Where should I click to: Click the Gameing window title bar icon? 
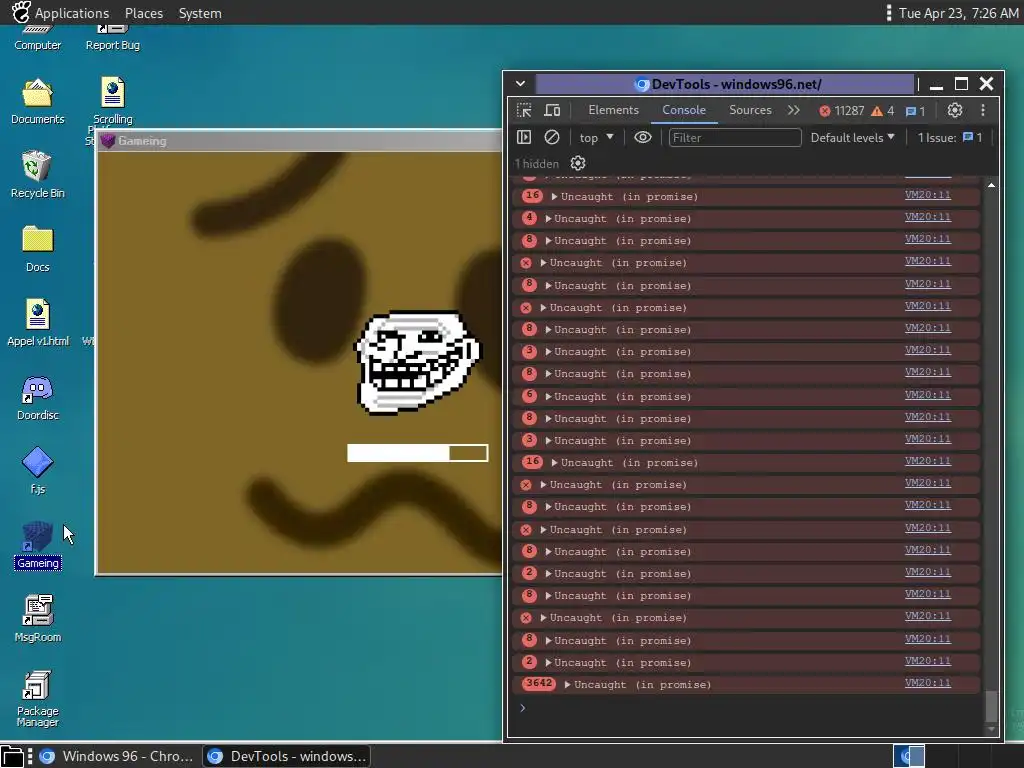coord(108,140)
